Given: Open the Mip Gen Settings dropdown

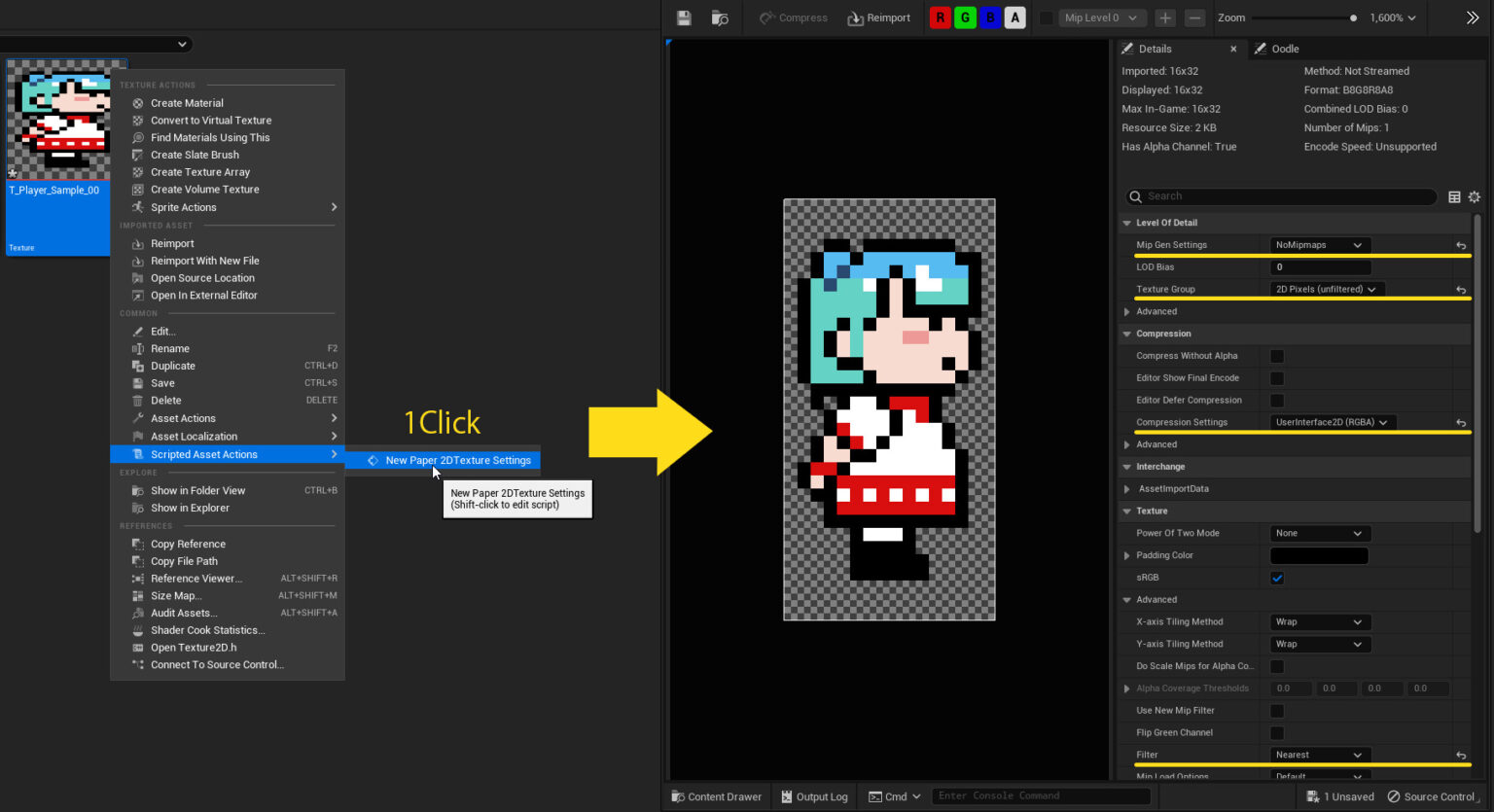Looking at the screenshot, I should click(x=1319, y=244).
